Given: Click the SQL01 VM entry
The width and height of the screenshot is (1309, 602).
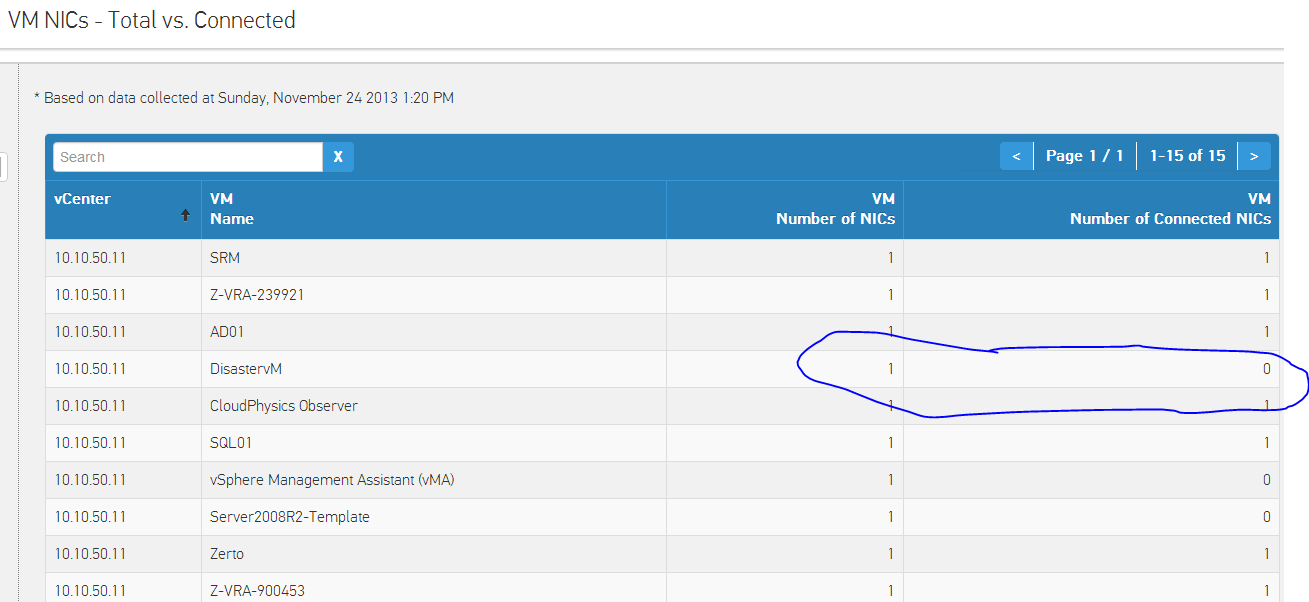Looking at the screenshot, I should coord(231,443).
